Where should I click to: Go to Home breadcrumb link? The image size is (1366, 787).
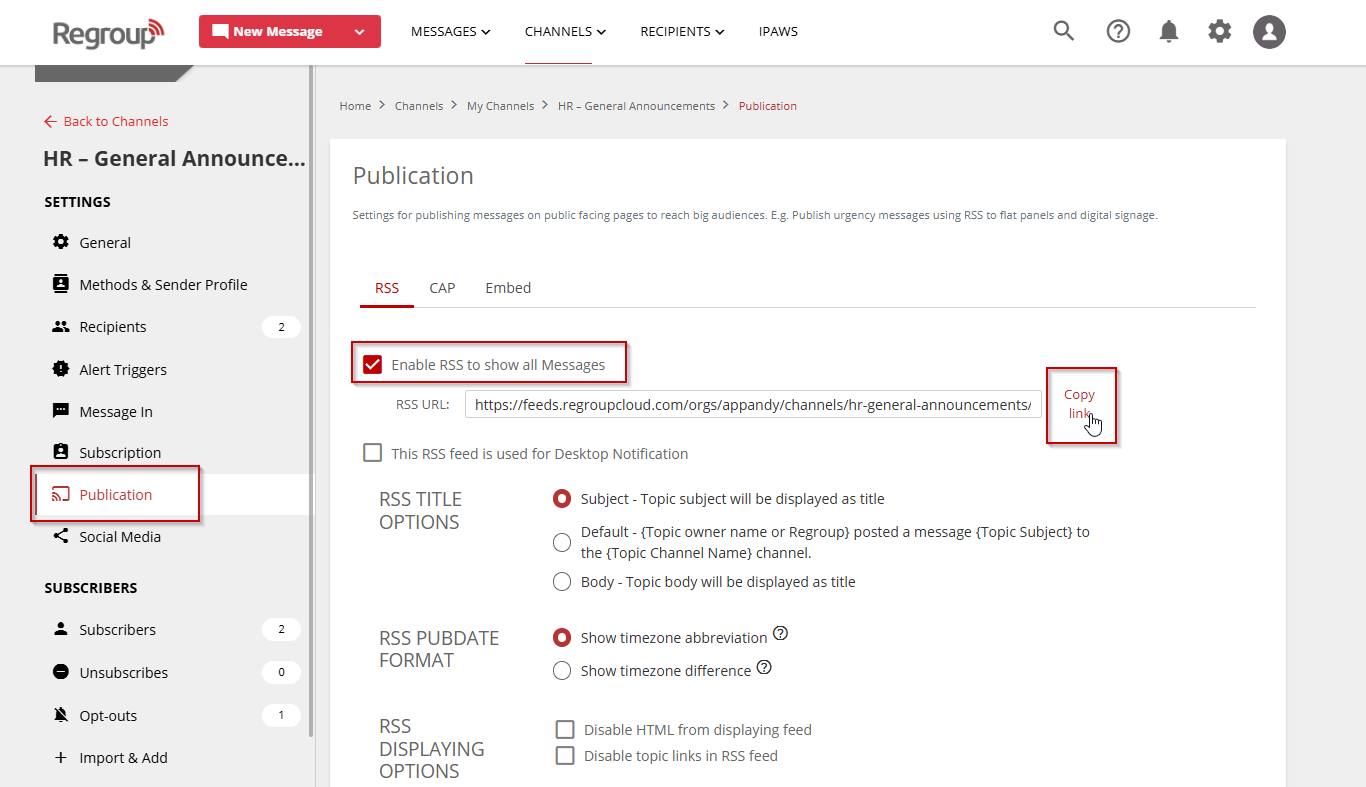355,106
